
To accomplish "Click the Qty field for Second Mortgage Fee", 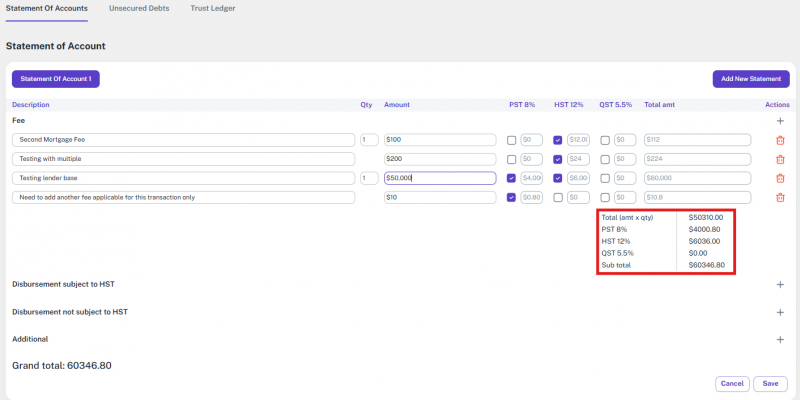I will pos(369,140).
